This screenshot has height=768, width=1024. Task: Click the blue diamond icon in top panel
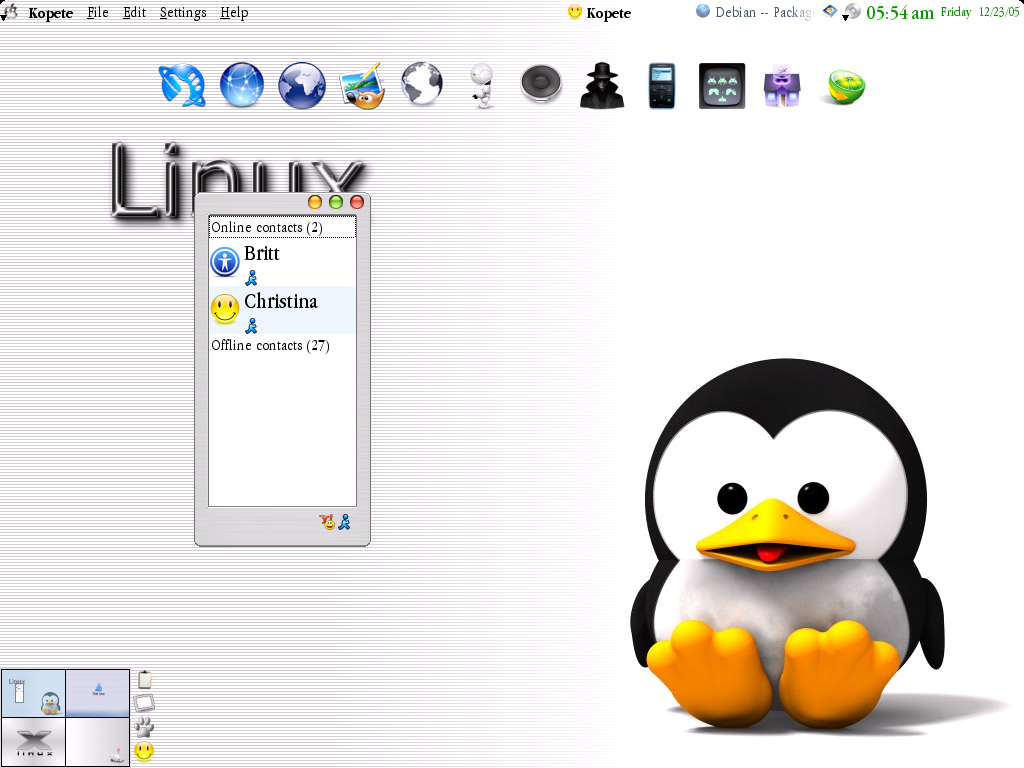(x=829, y=11)
